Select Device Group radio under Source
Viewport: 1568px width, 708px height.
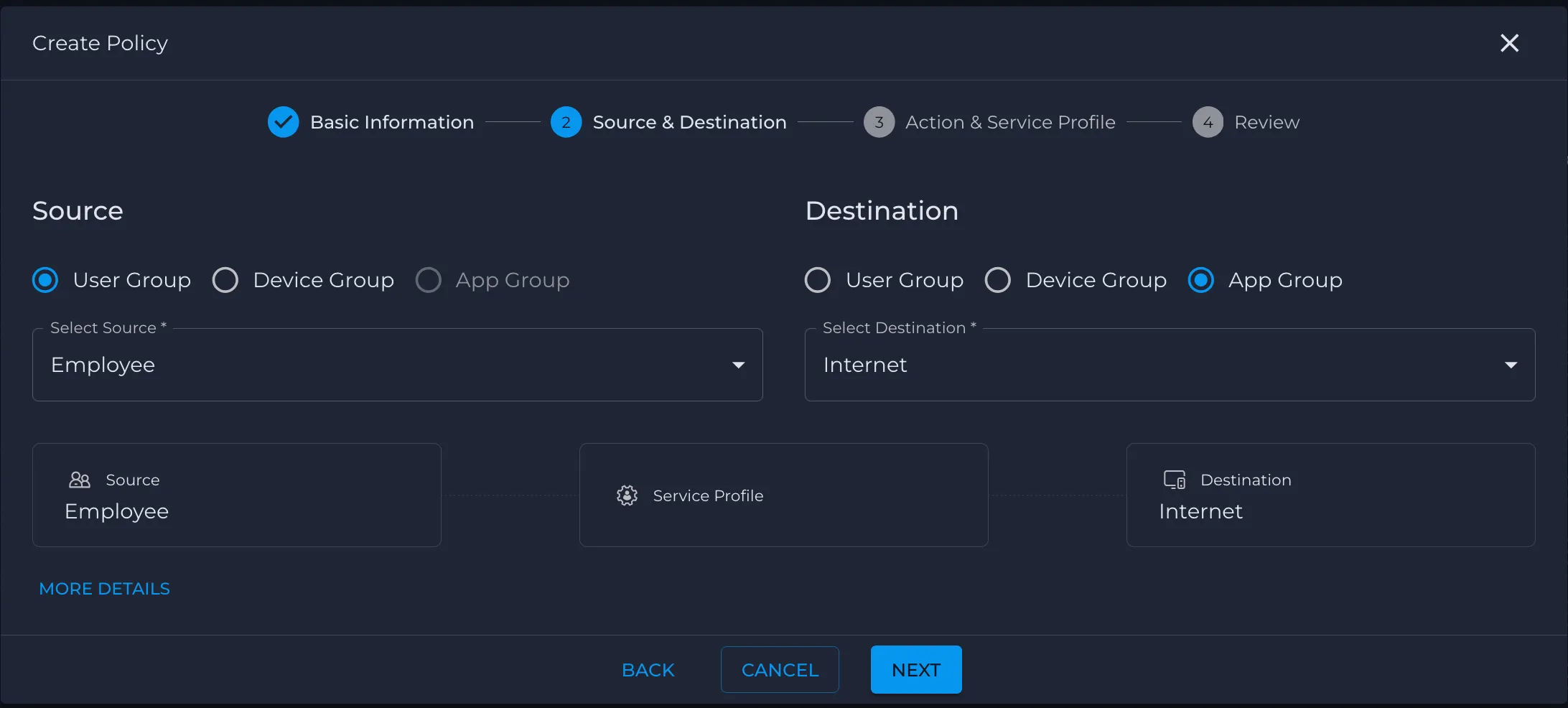(225, 280)
